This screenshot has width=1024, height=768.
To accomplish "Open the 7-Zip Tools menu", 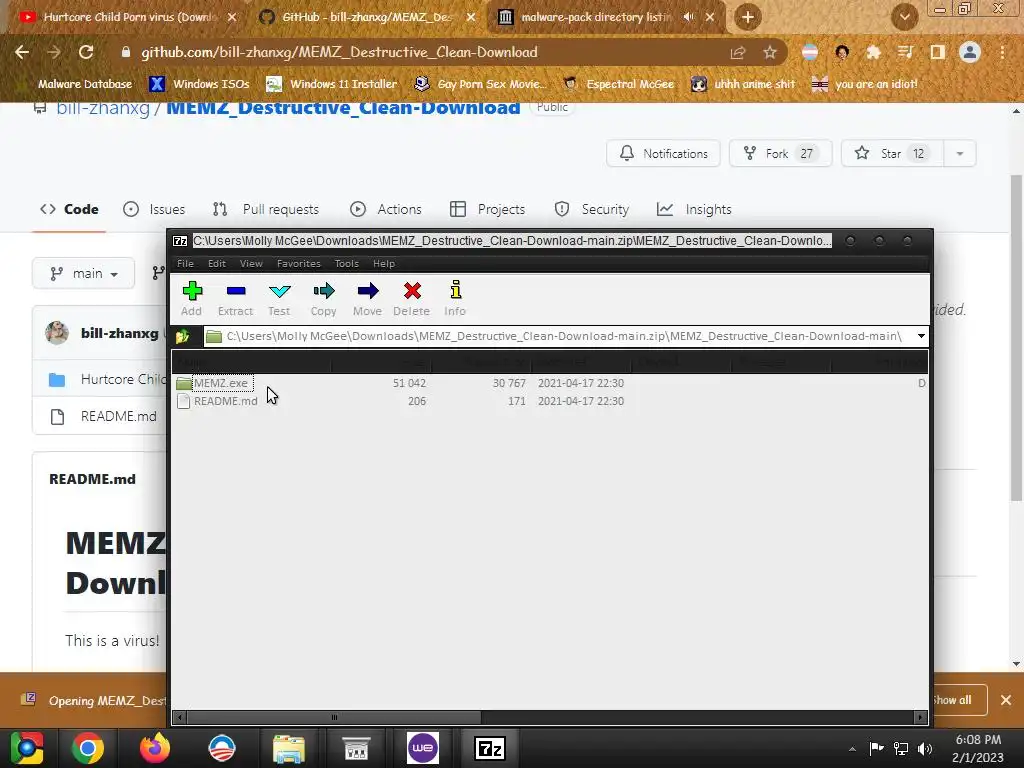I will coord(346,264).
